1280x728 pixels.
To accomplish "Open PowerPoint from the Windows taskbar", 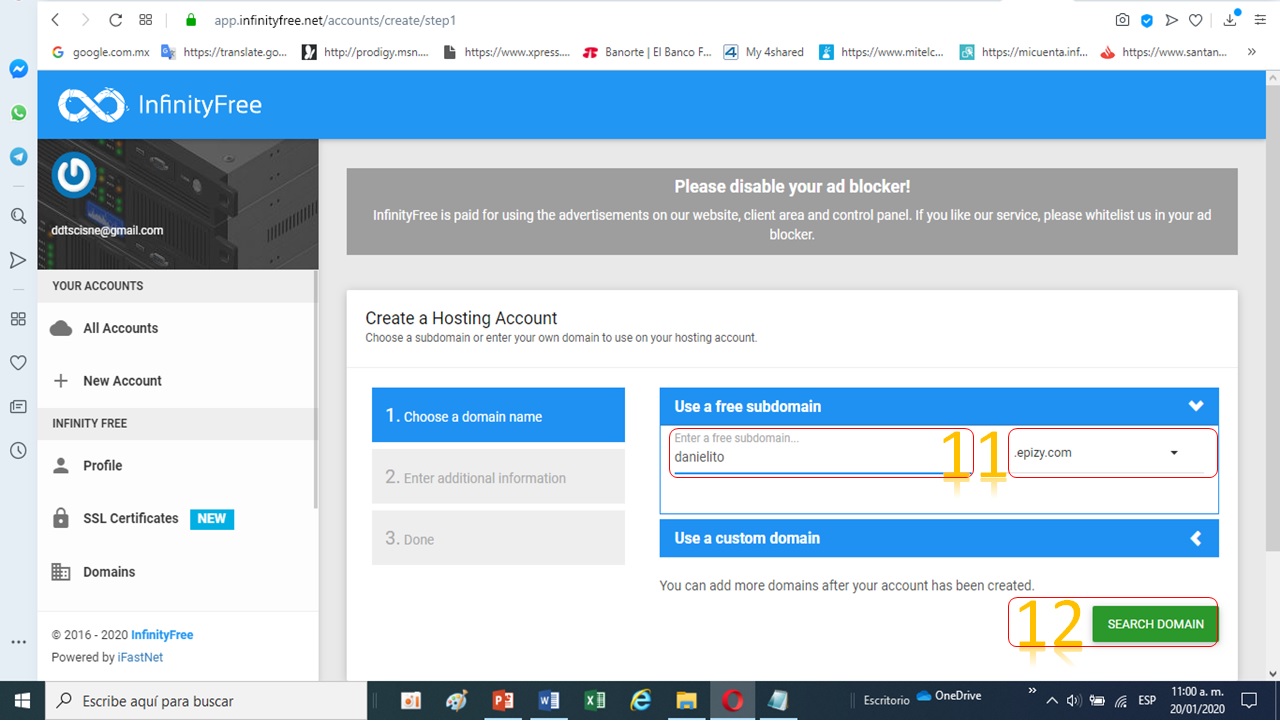I will point(503,701).
